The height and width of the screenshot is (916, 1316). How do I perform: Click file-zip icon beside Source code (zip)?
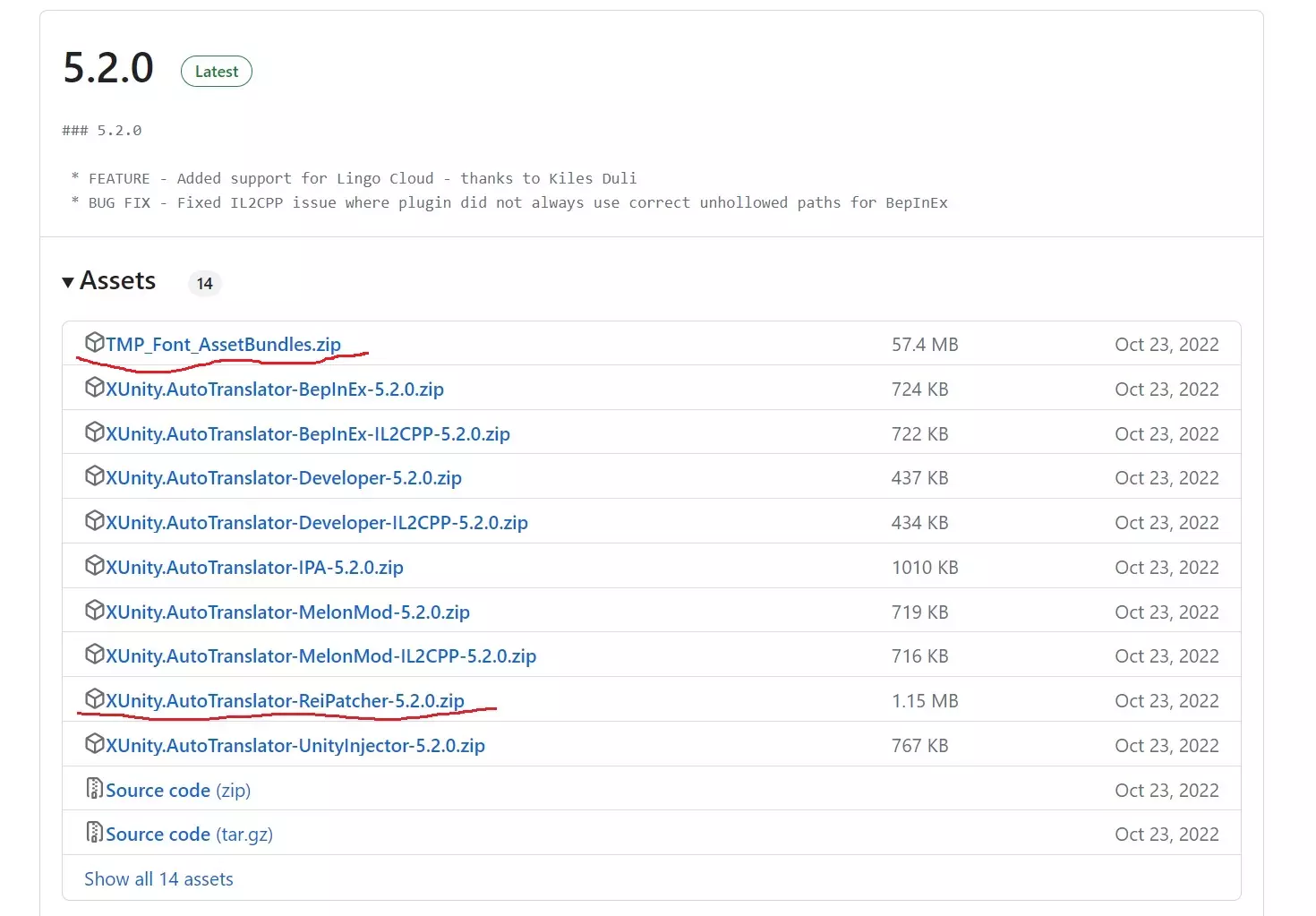94,788
